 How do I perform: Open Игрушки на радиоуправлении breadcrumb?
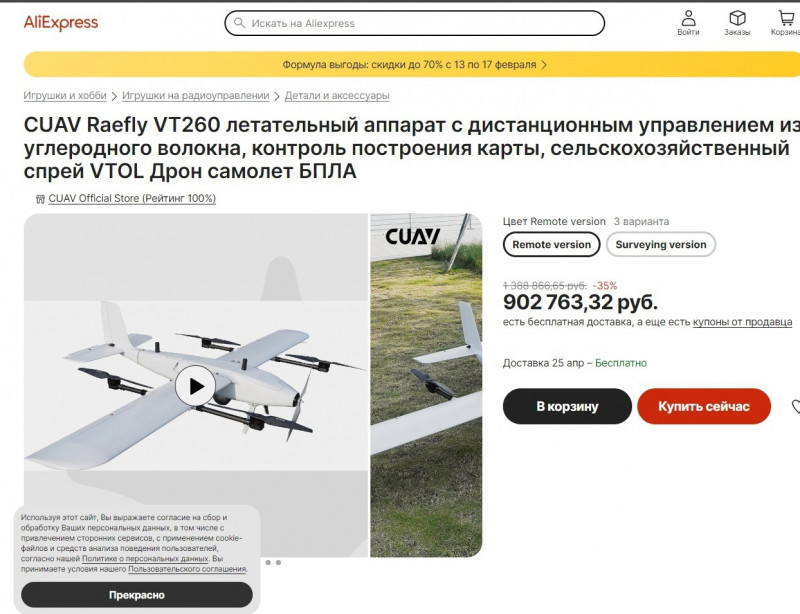point(195,95)
